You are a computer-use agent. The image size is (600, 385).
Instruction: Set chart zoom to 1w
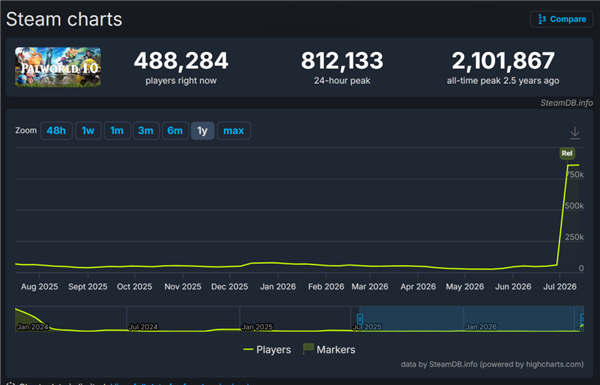tap(88, 131)
